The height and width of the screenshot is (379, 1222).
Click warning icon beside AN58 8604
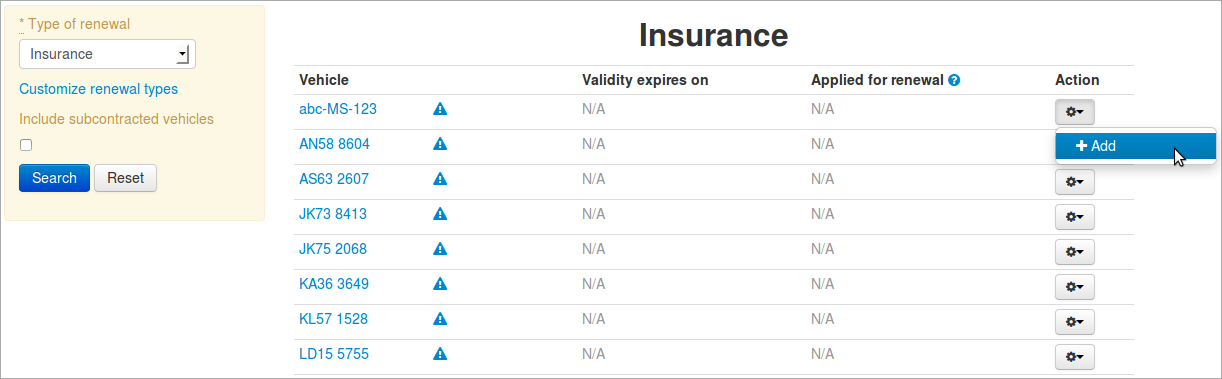[x=440, y=144]
